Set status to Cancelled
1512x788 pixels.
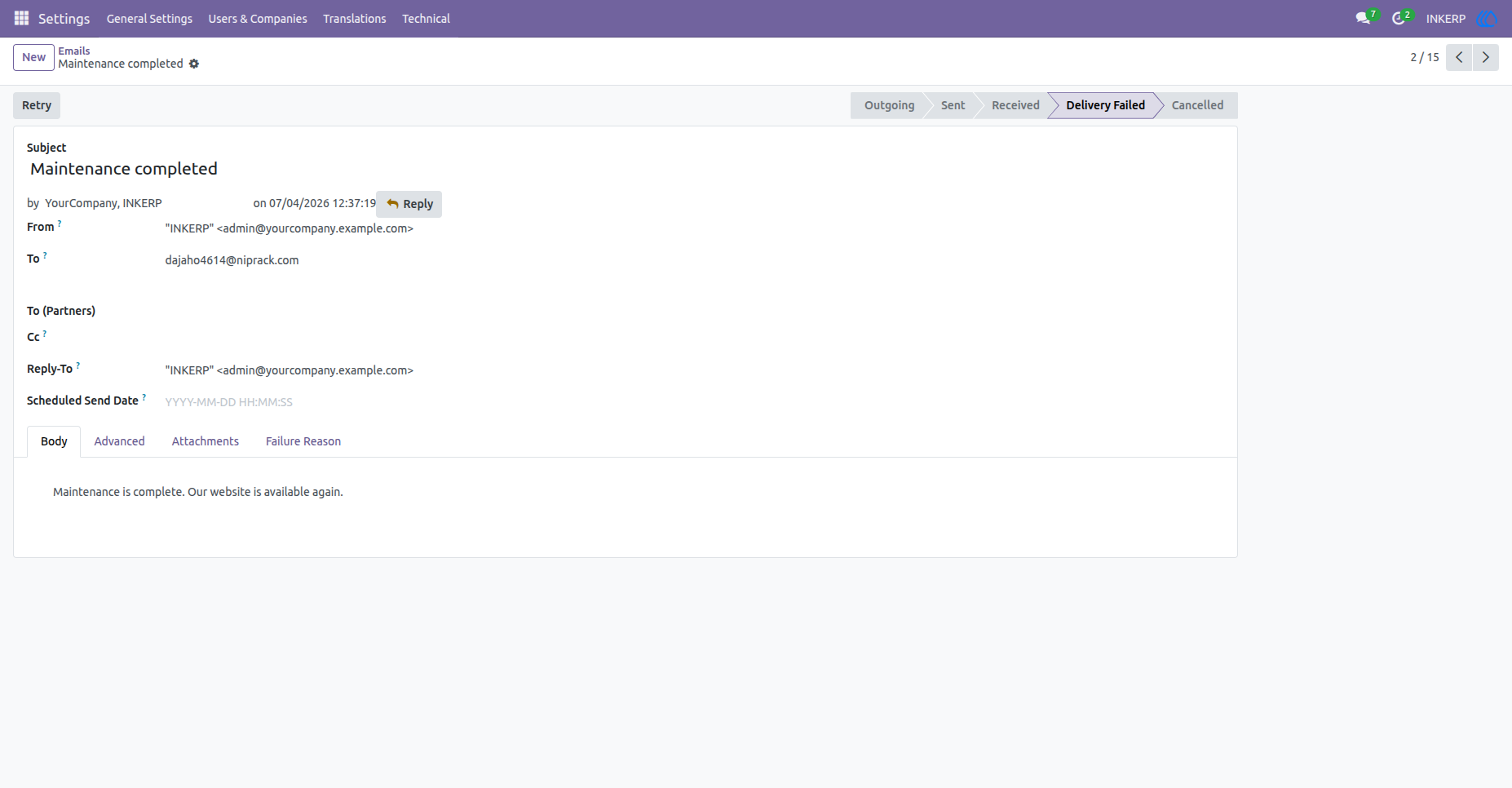tap(1197, 105)
